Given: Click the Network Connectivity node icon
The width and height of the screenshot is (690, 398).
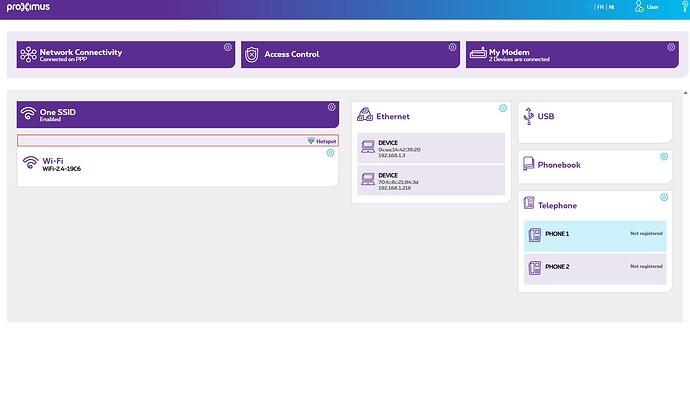Looking at the screenshot, I should pyautogui.click(x=28, y=55).
